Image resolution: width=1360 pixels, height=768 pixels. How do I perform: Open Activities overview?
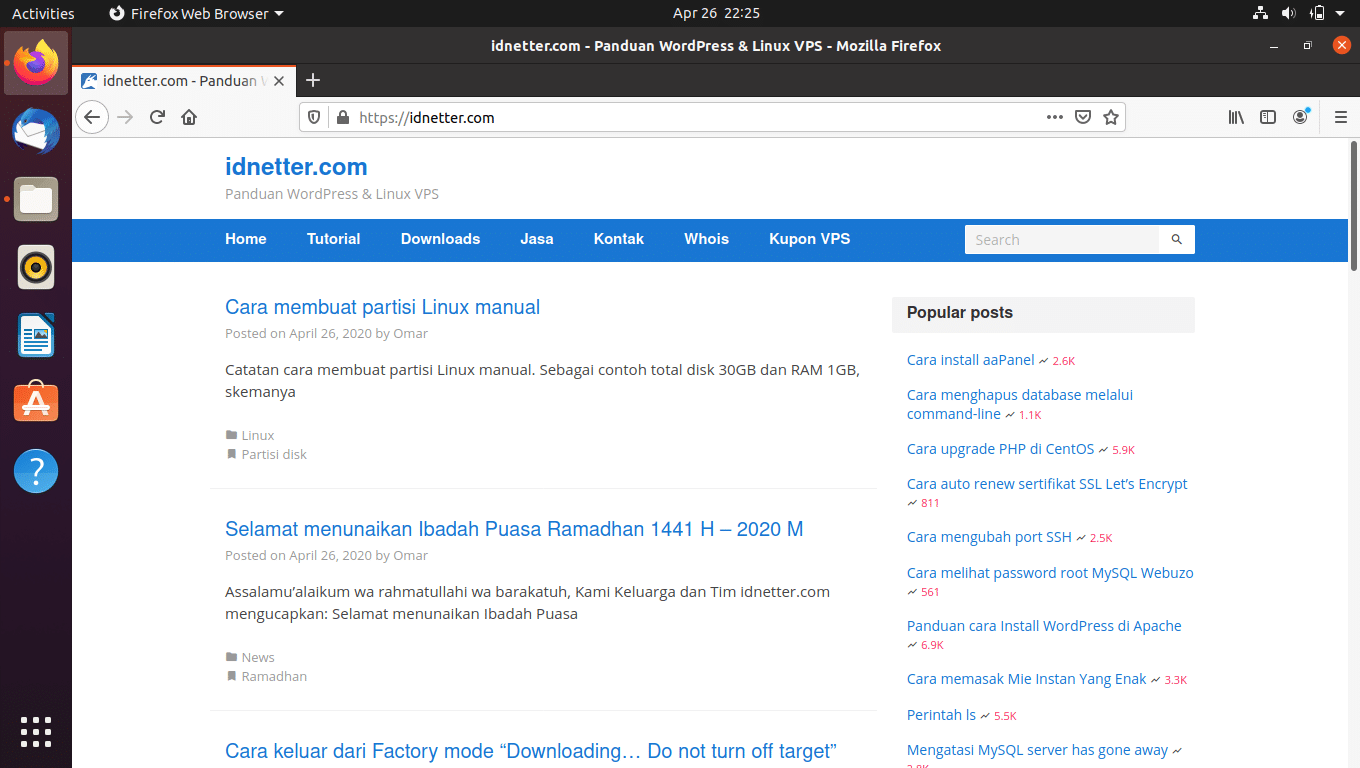(43, 13)
